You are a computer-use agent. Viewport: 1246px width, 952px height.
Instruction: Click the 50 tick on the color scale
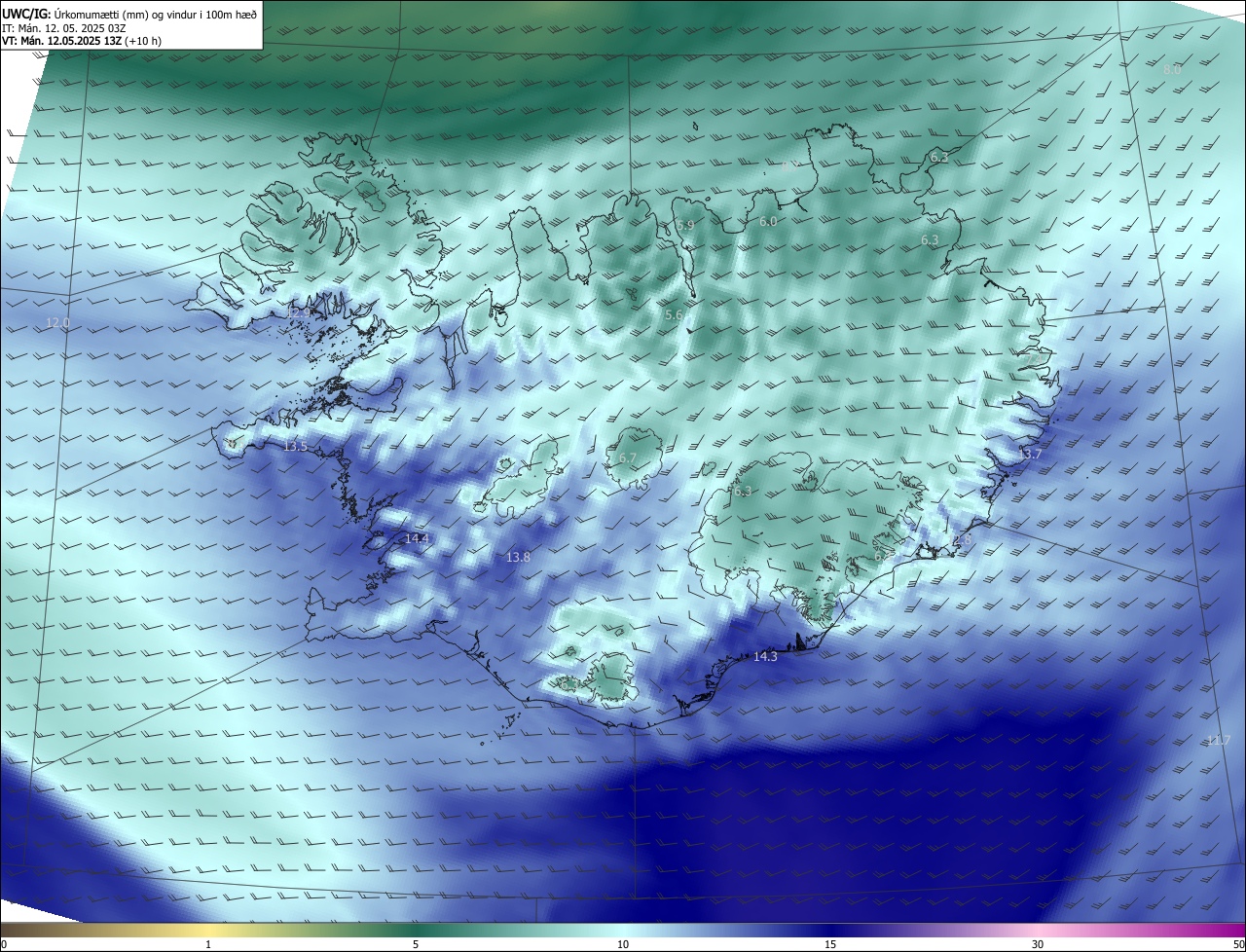tap(1238, 944)
